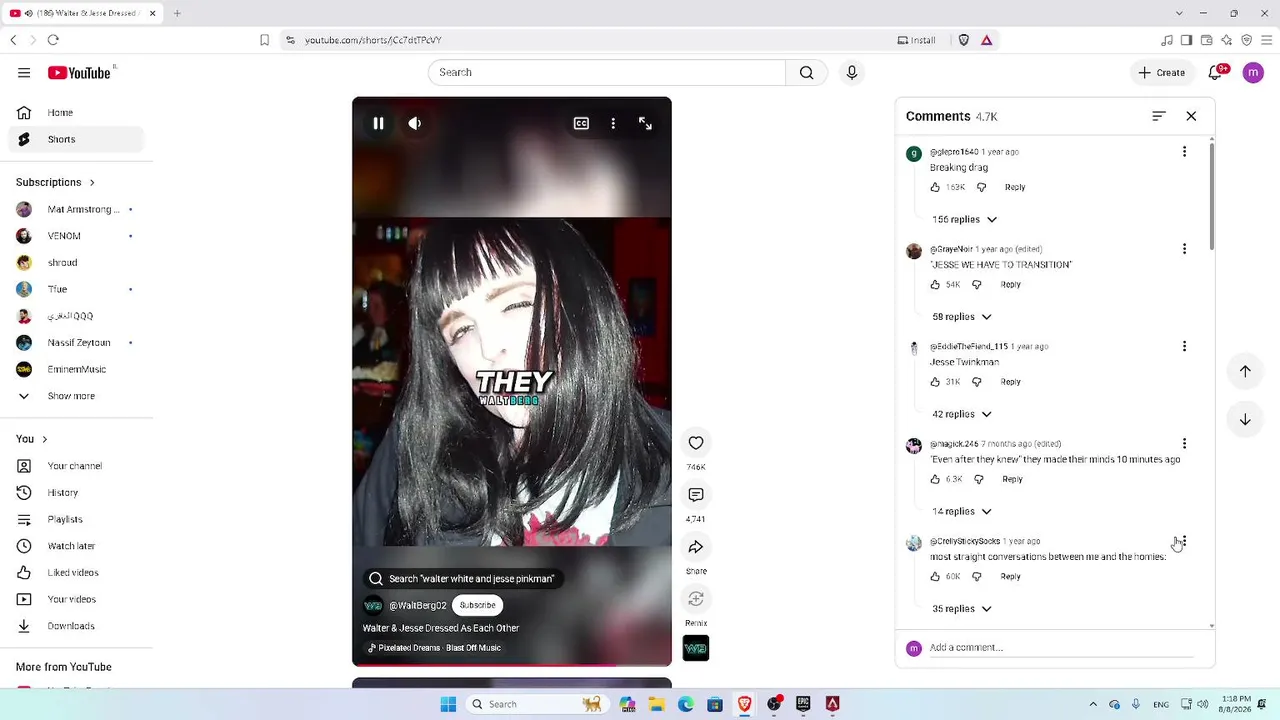Open the You section heading
1280x720 pixels.
pyautogui.click(x=32, y=439)
